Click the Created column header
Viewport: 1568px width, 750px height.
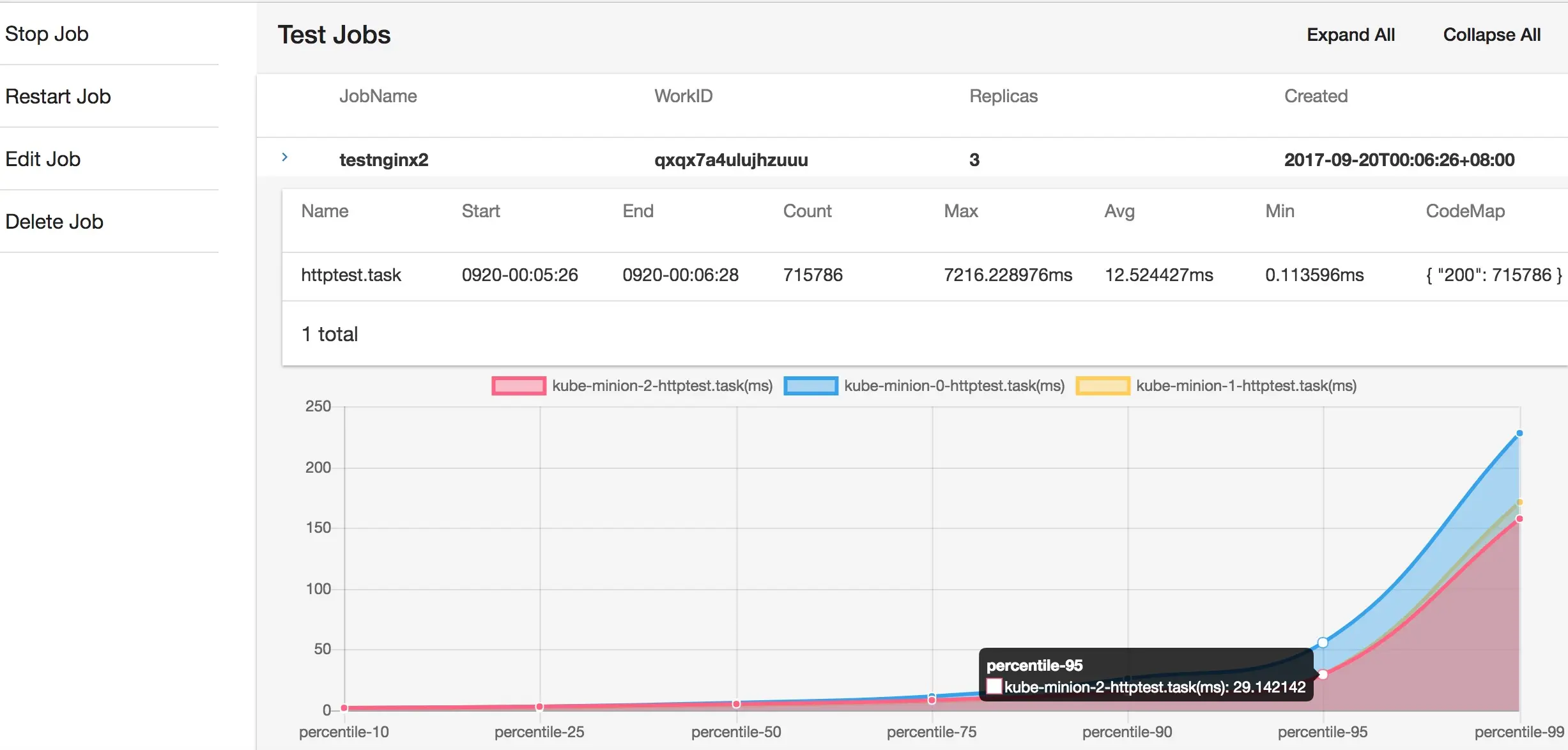point(1316,96)
